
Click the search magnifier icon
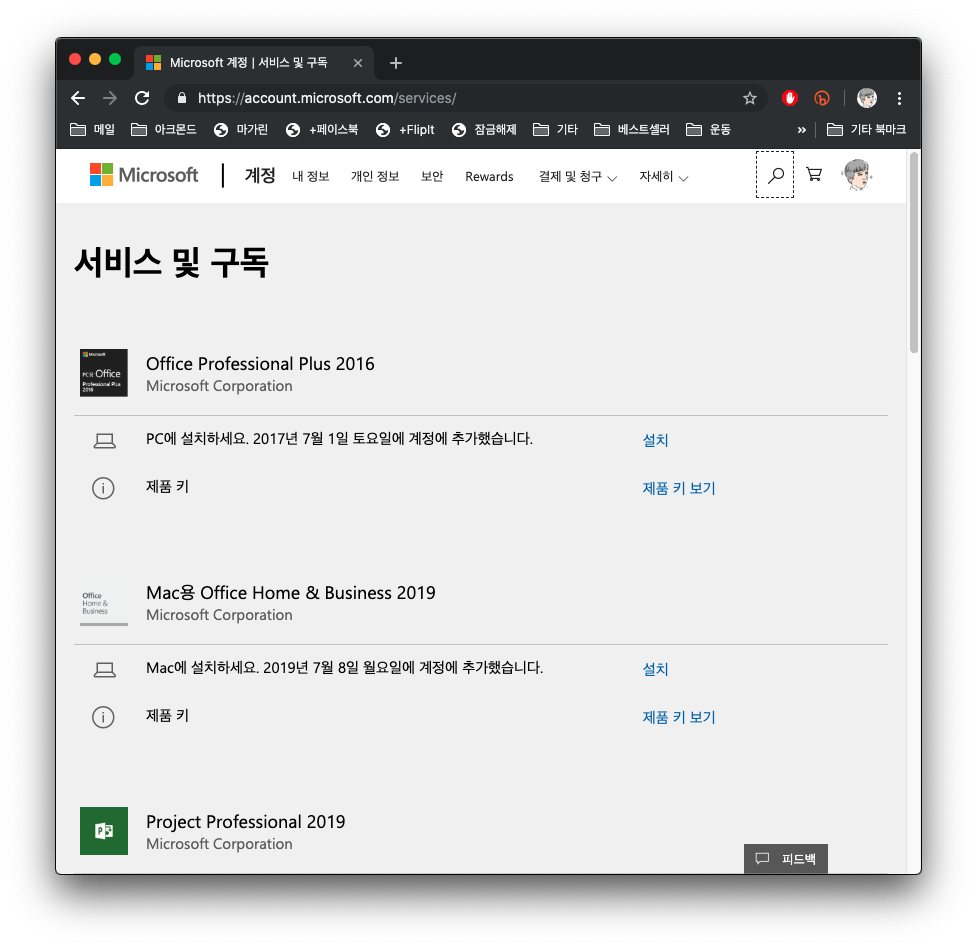coord(775,175)
